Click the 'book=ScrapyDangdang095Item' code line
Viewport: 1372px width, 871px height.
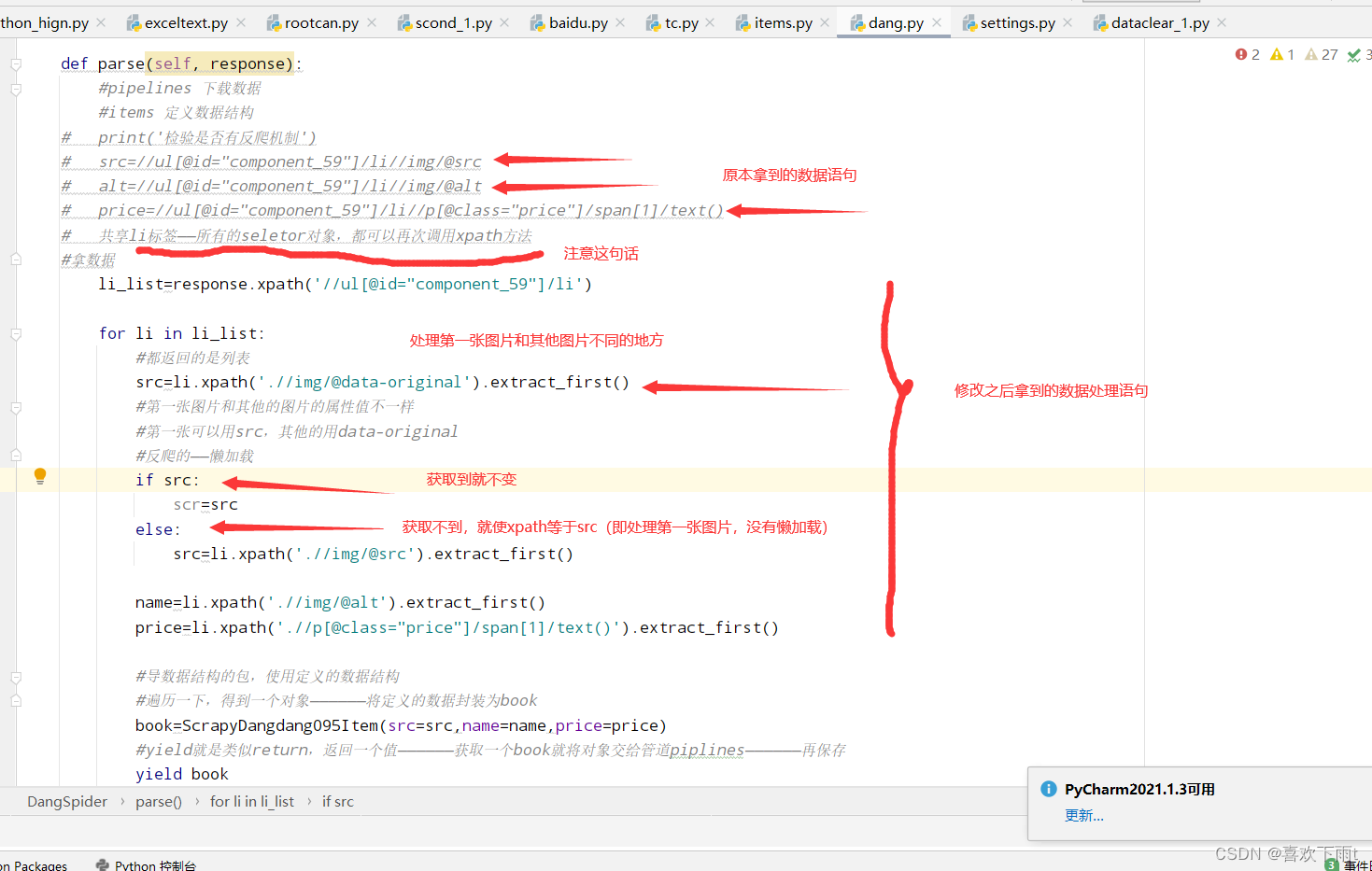pos(402,725)
